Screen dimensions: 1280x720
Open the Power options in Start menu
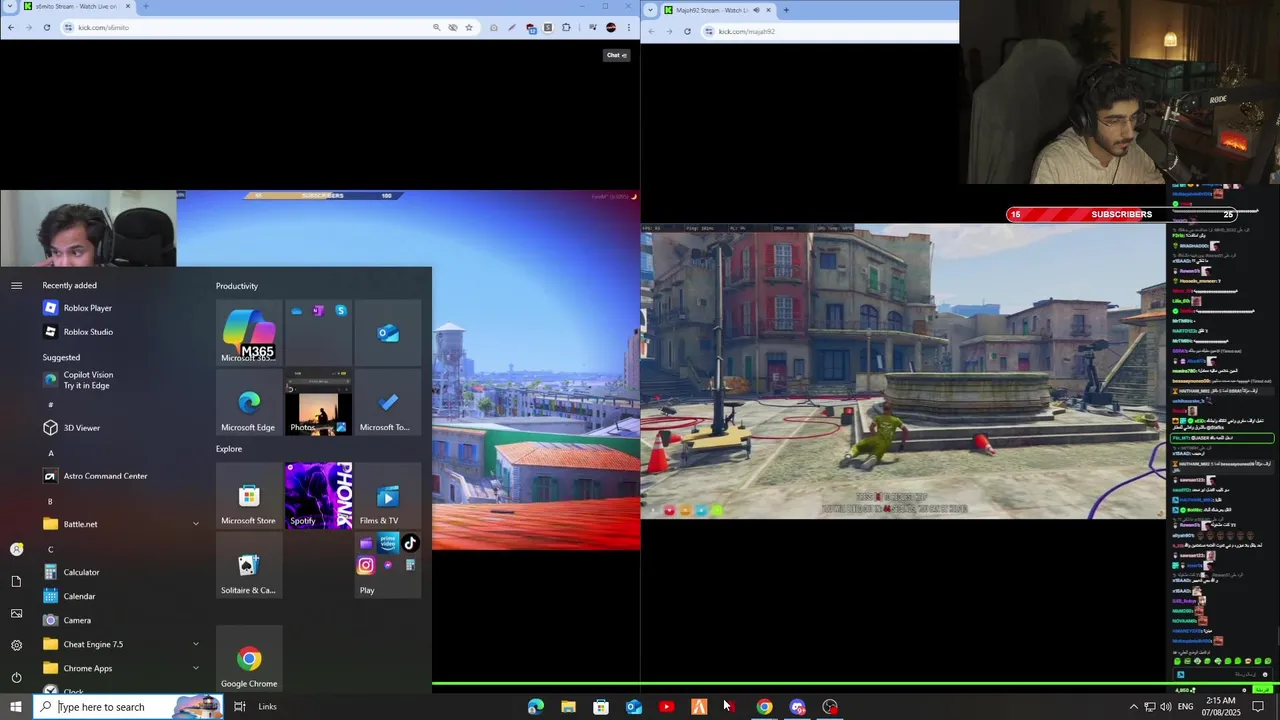tap(16, 677)
